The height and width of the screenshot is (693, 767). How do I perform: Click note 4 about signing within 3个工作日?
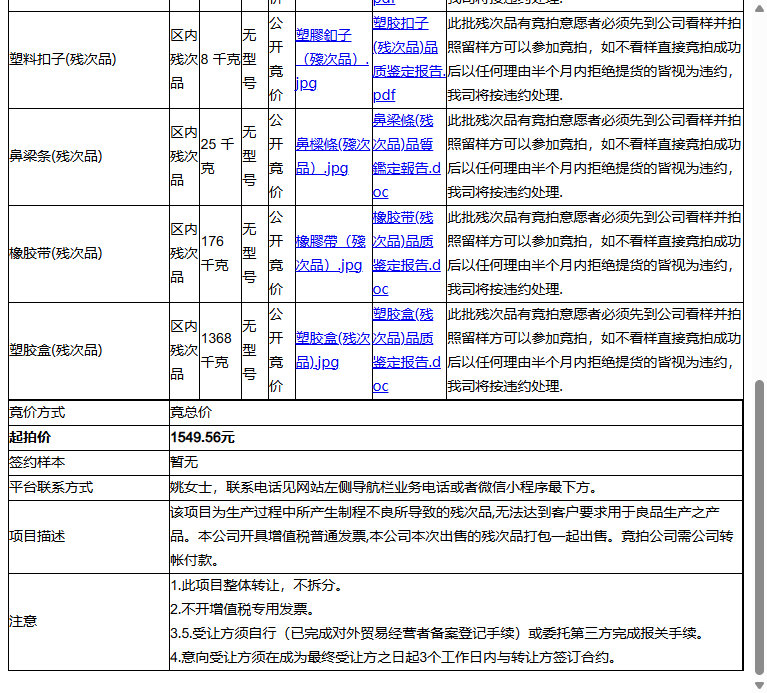coord(393,657)
